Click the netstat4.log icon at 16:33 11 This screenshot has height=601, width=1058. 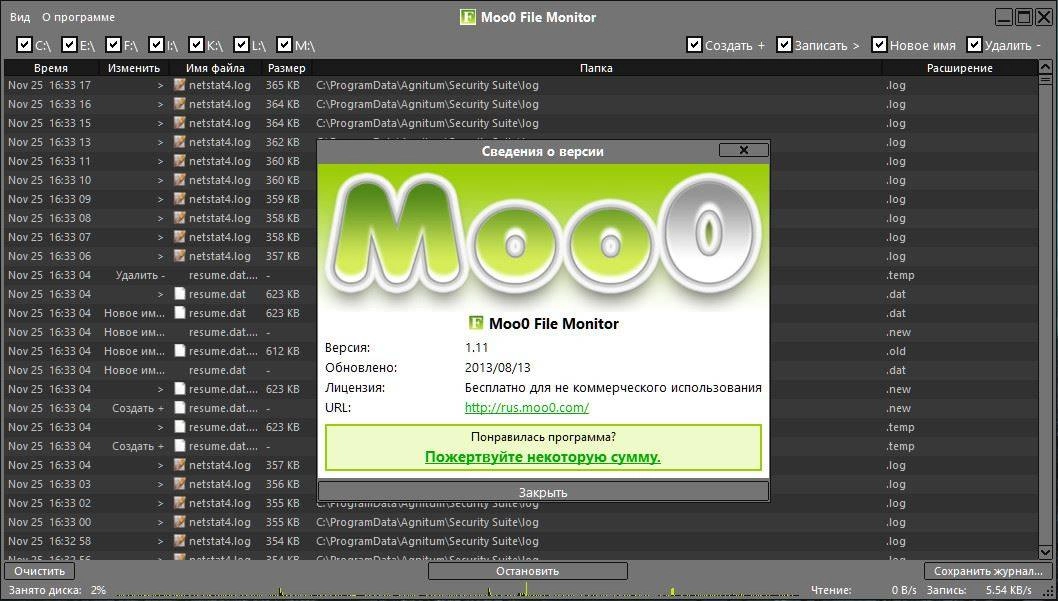coord(179,161)
